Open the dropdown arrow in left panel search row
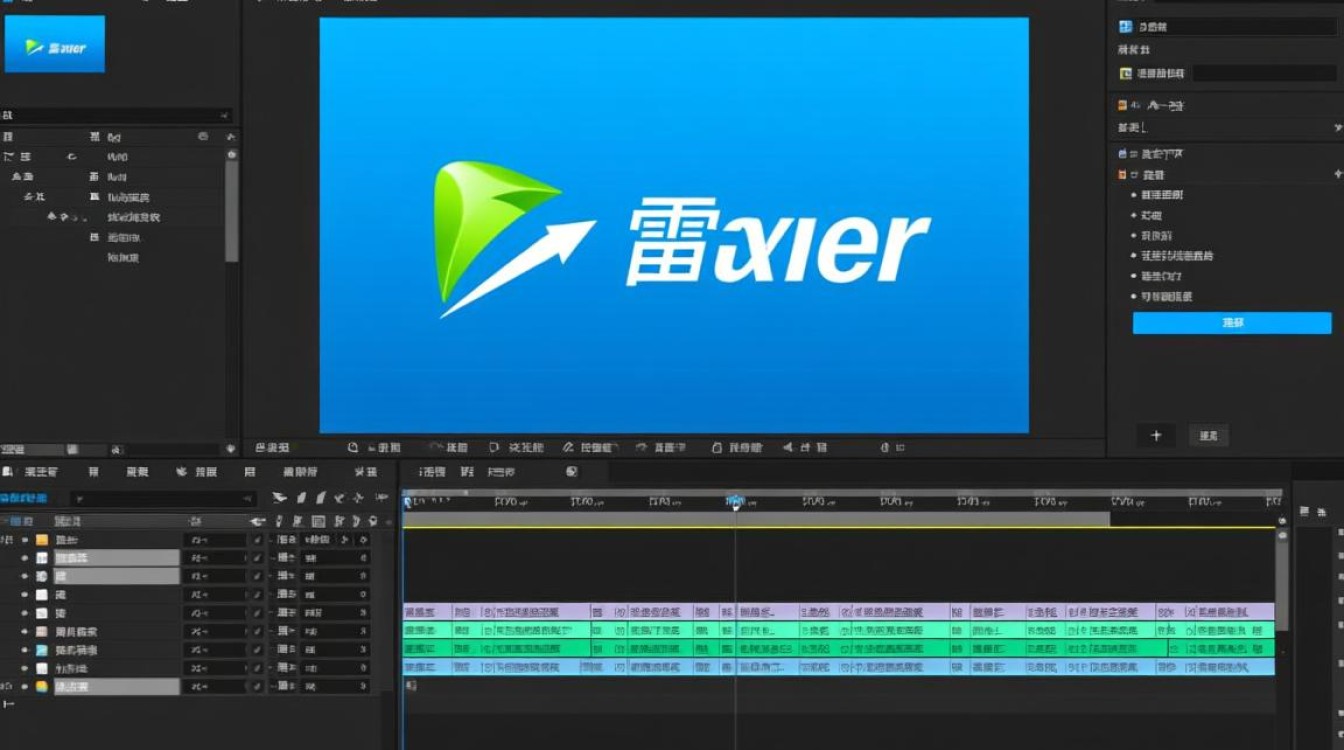The height and width of the screenshot is (750, 1344). point(226,115)
